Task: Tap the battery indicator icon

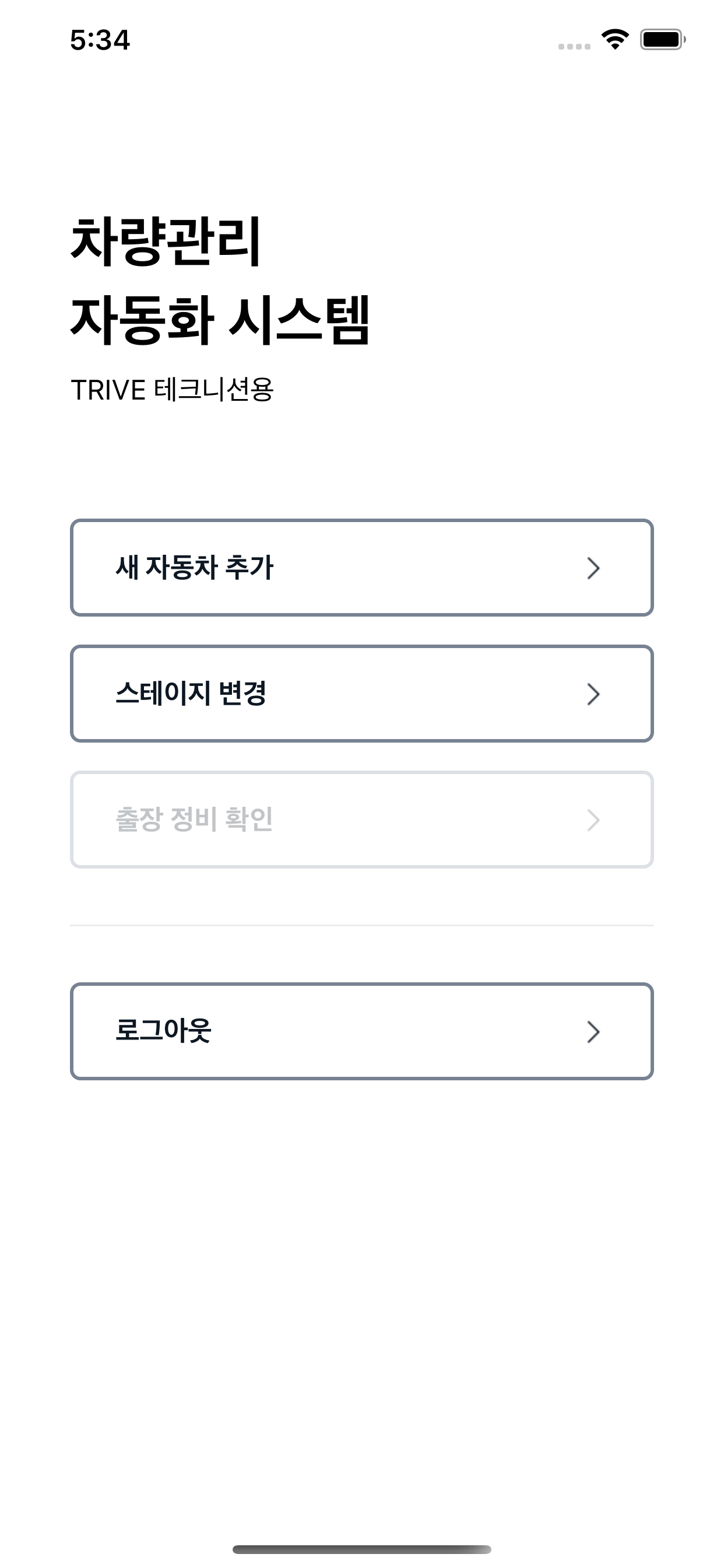Action: [663, 40]
